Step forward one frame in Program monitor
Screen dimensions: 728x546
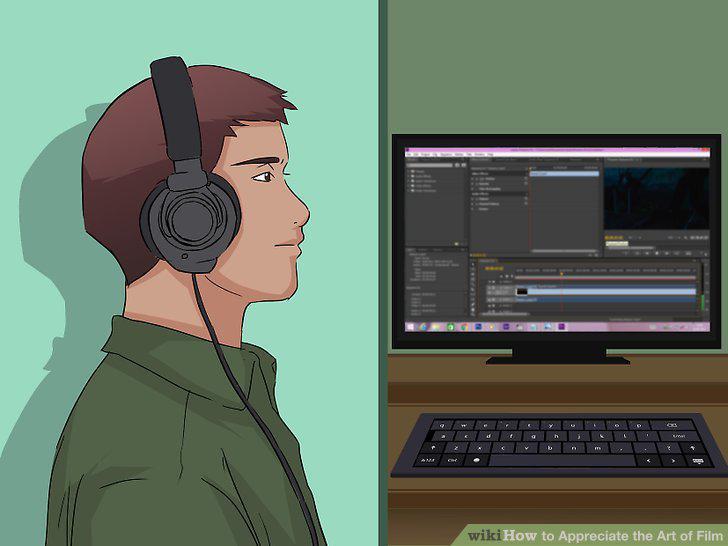coord(667,253)
